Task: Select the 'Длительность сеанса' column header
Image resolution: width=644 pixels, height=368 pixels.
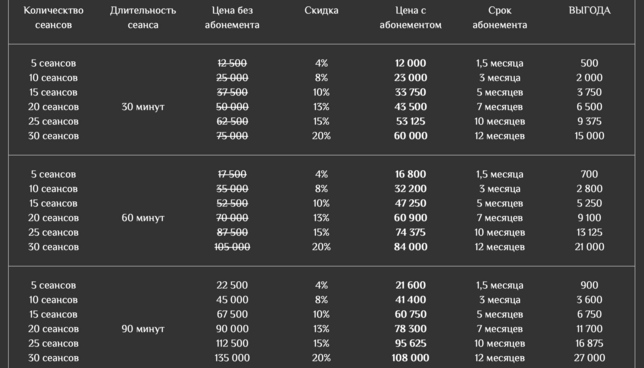Action: [143, 18]
